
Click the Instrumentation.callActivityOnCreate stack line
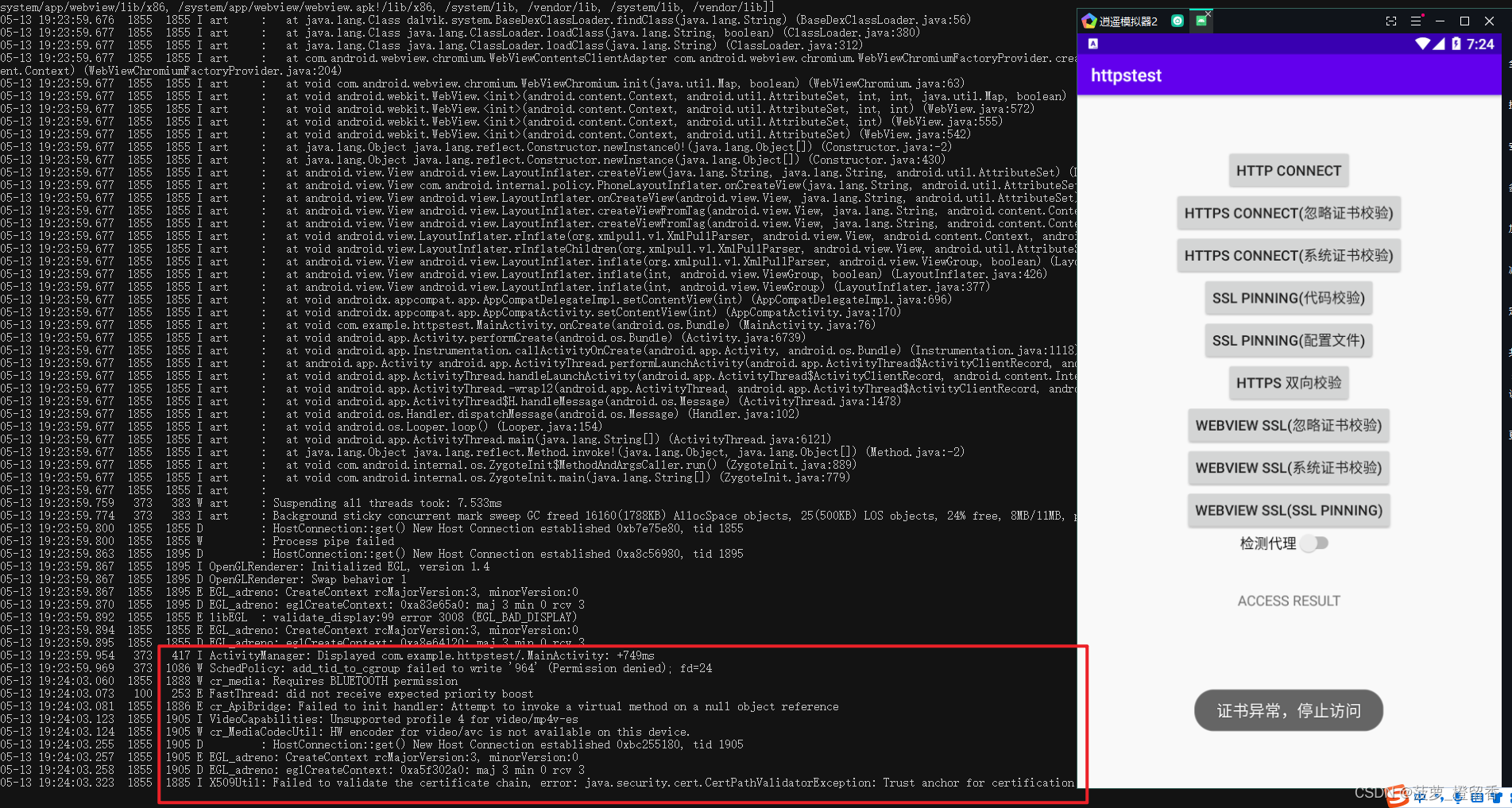click(x=538, y=350)
